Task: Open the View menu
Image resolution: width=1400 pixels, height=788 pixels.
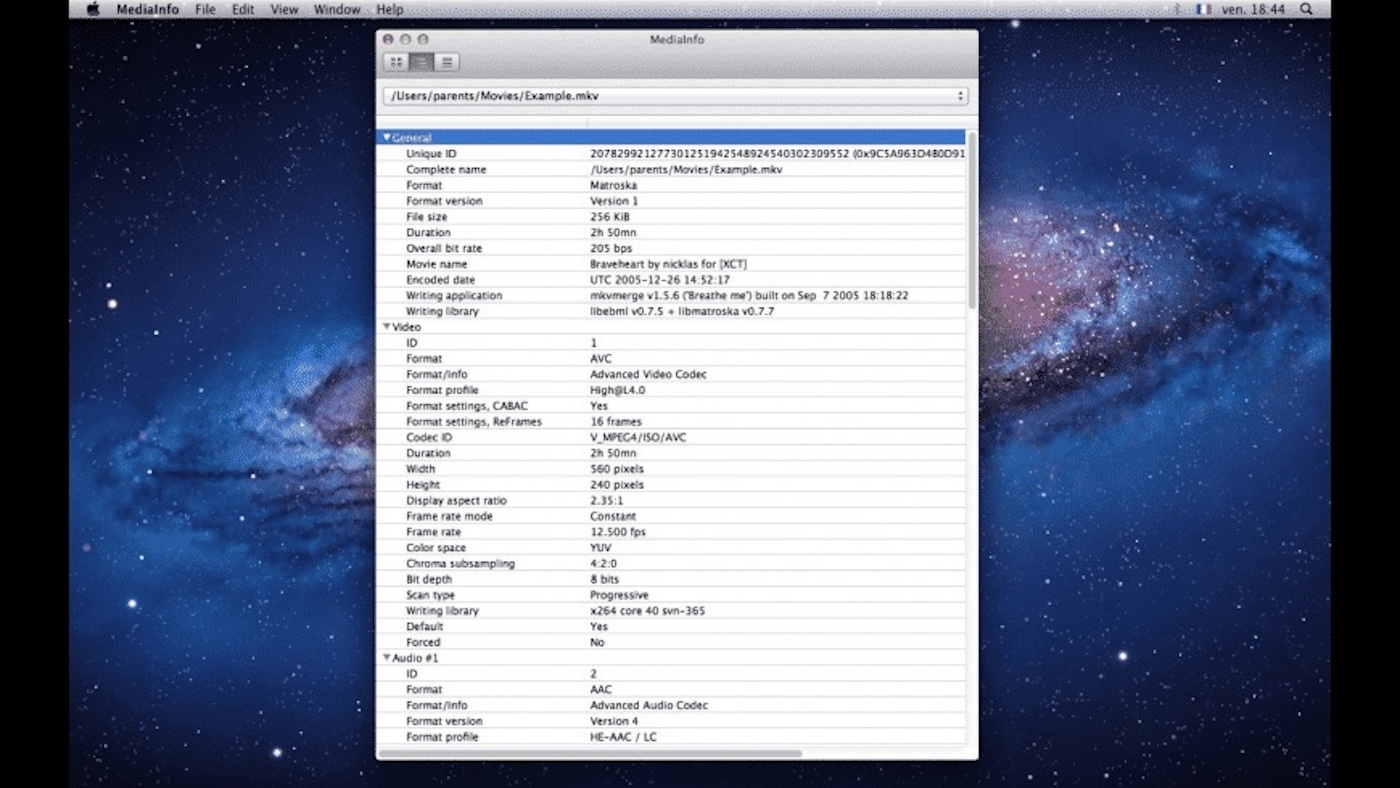Action: click(x=284, y=9)
